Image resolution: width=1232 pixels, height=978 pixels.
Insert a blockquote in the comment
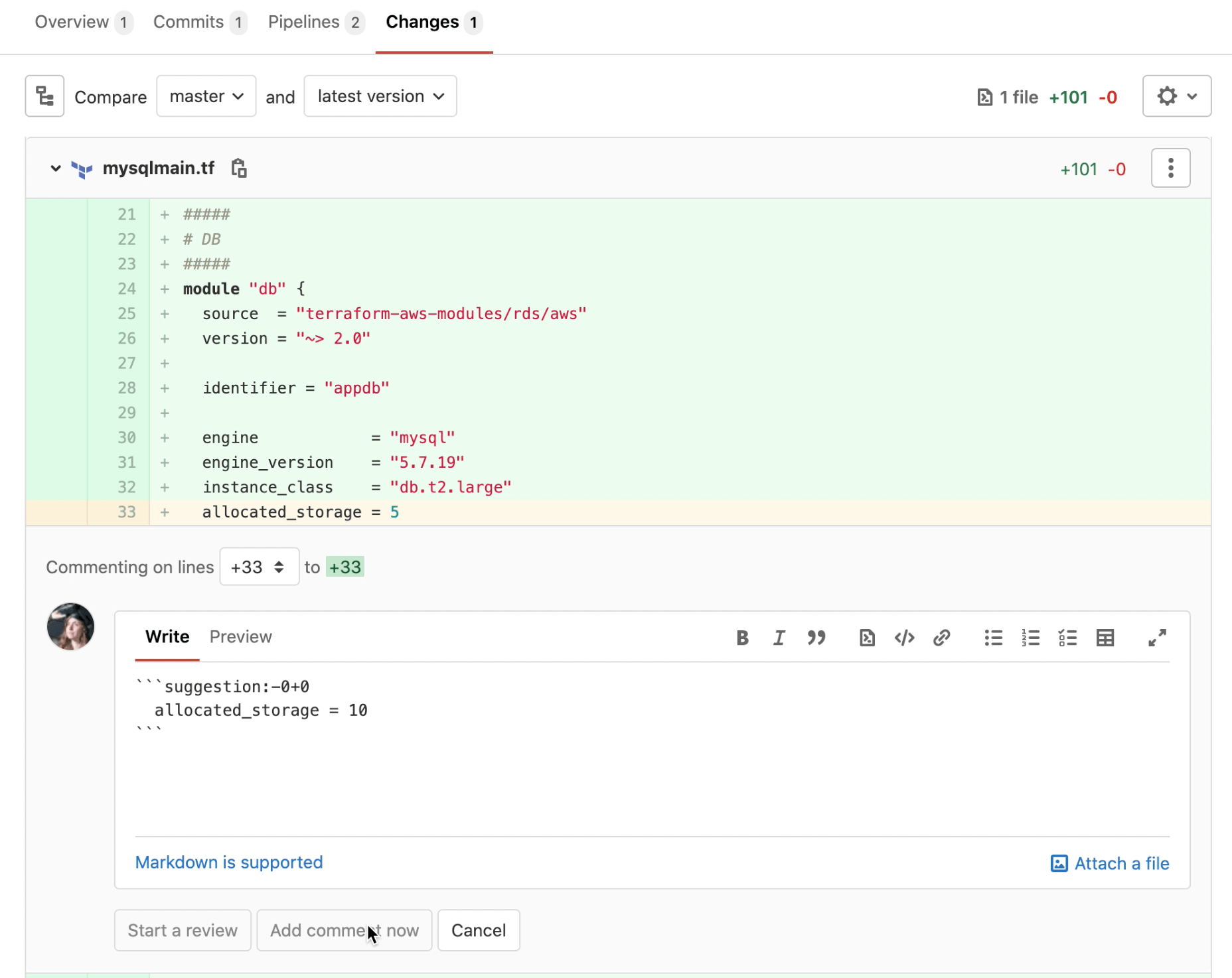pos(816,638)
